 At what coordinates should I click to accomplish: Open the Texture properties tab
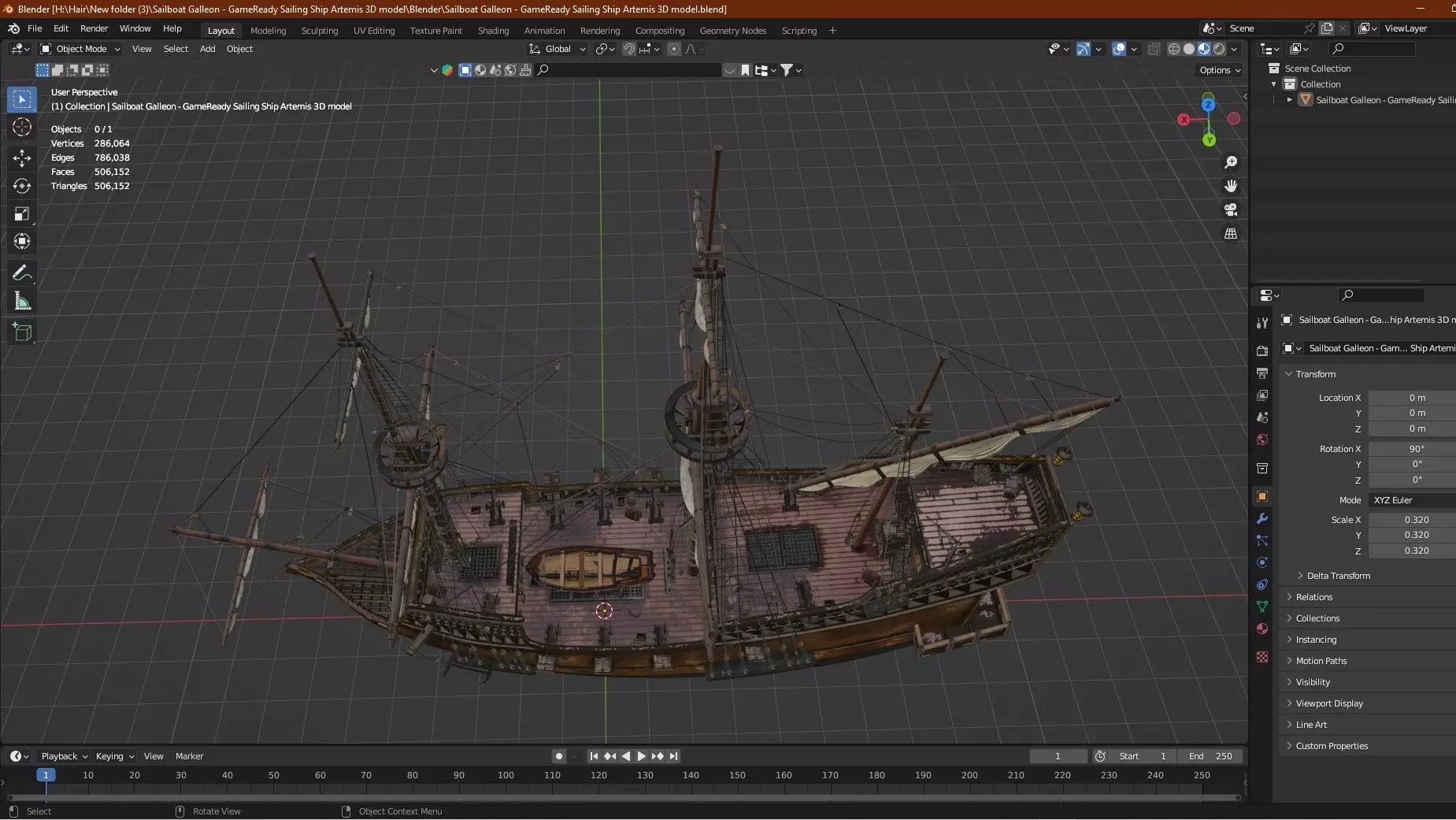tap(1262, 656)
